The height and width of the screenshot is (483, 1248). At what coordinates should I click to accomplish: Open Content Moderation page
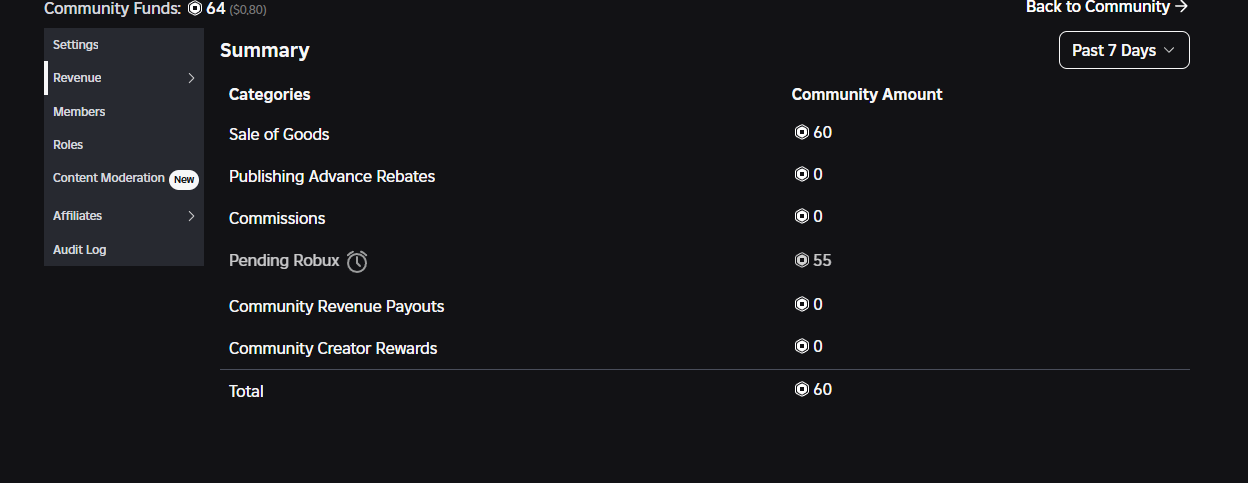[109, 178]
